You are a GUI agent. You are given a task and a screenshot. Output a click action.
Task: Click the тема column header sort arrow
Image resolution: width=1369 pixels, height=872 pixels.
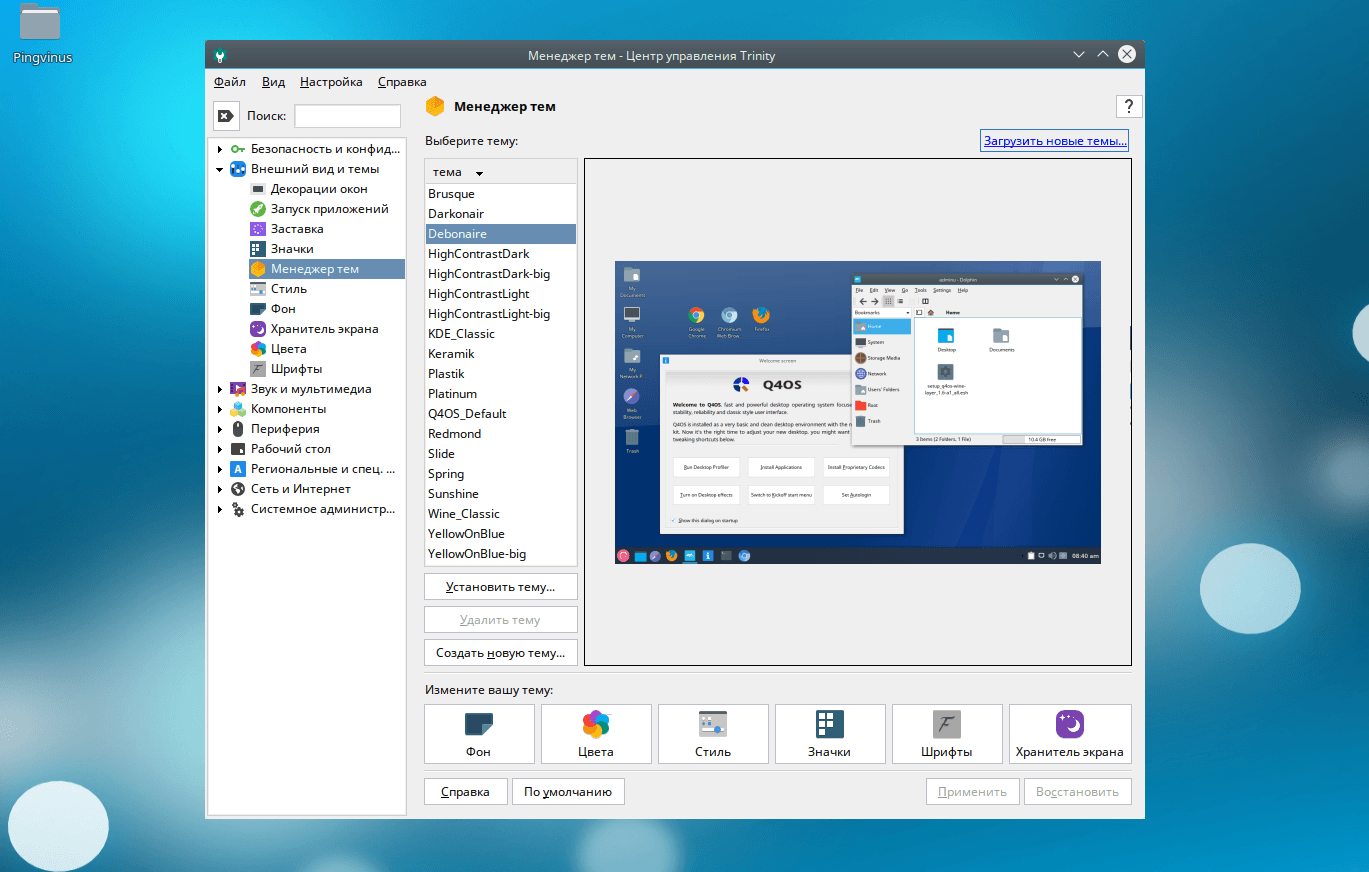coord(480,173)
